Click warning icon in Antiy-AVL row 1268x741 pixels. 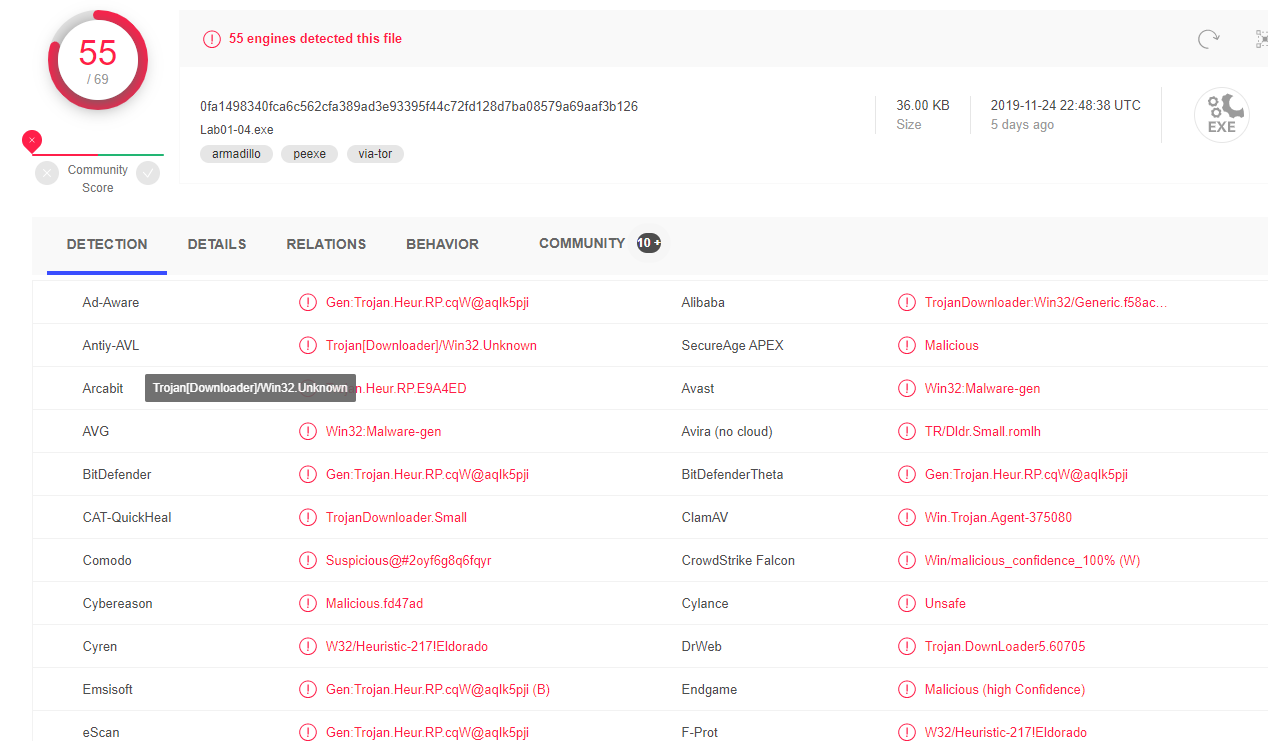click(308, 345)
